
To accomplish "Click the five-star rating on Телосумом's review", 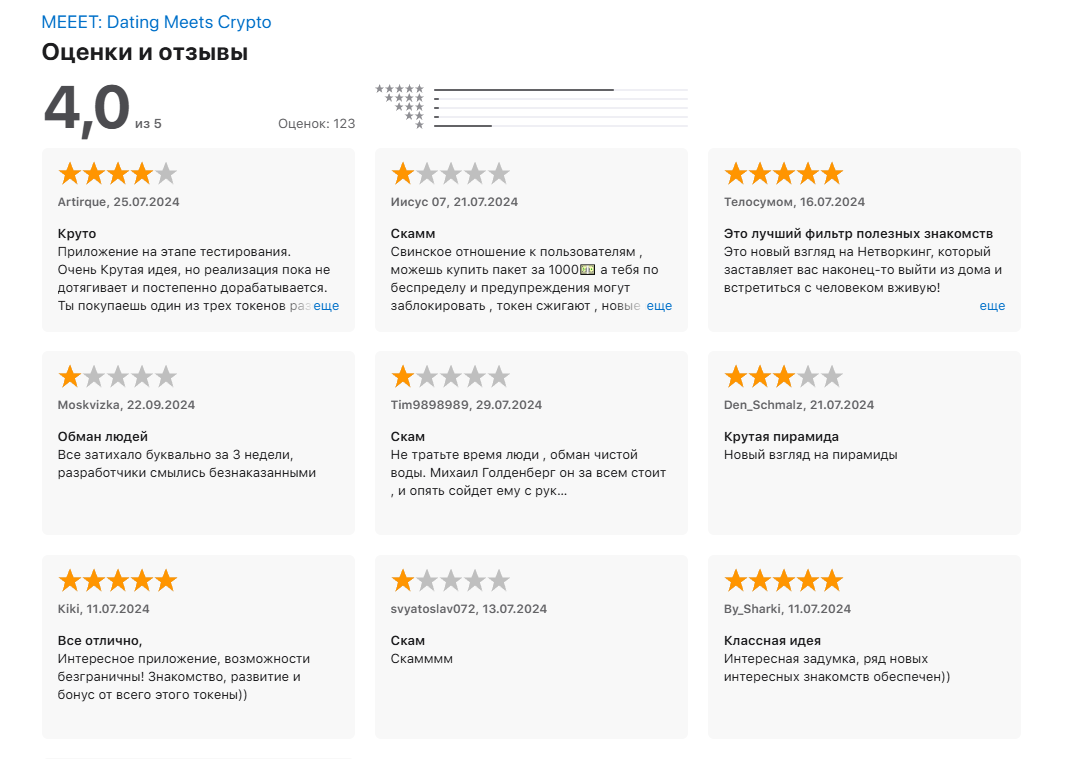I will [x=783, y=174].
